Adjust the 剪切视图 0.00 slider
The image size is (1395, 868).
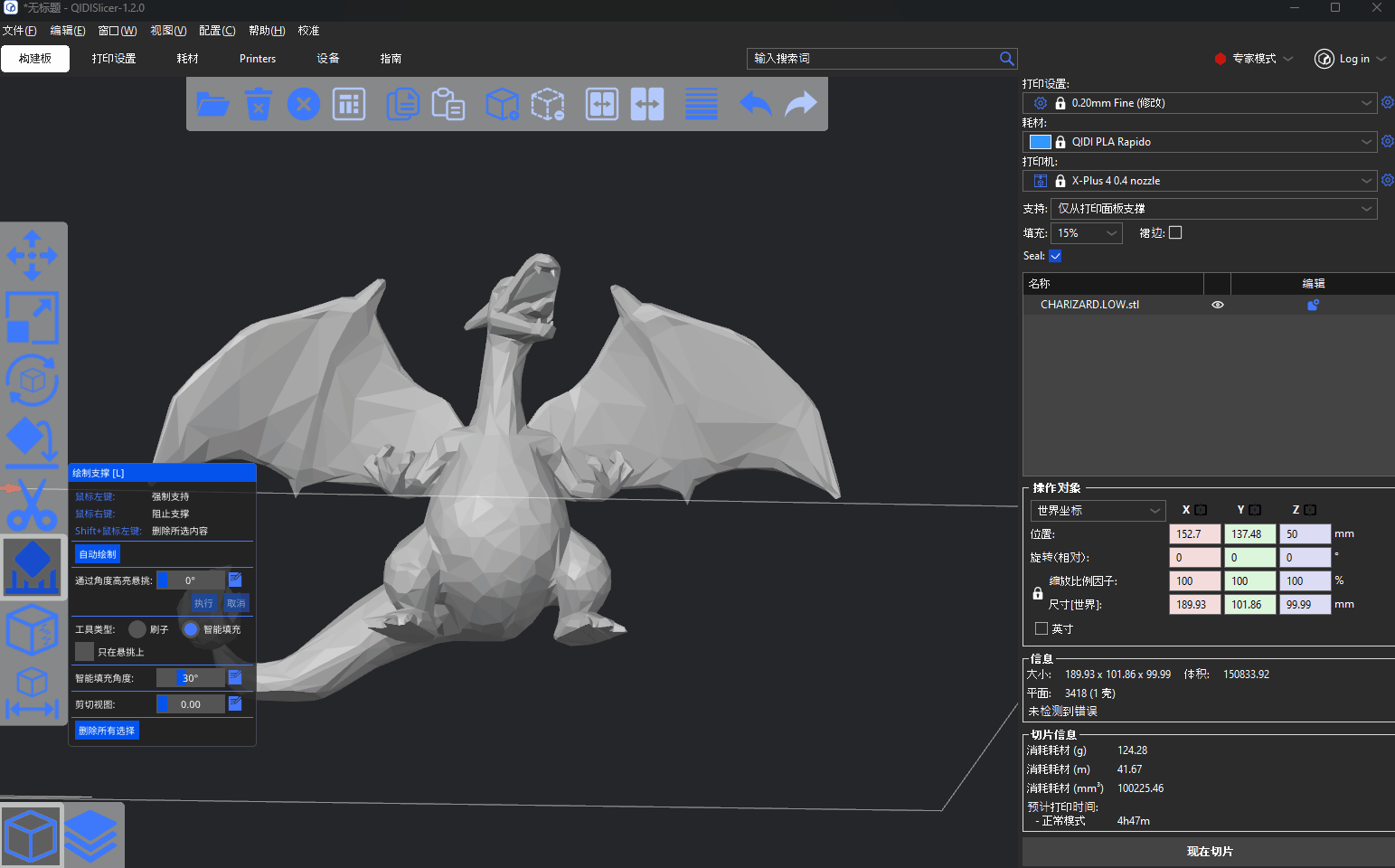pyautogui.click(x=191, y=704)
